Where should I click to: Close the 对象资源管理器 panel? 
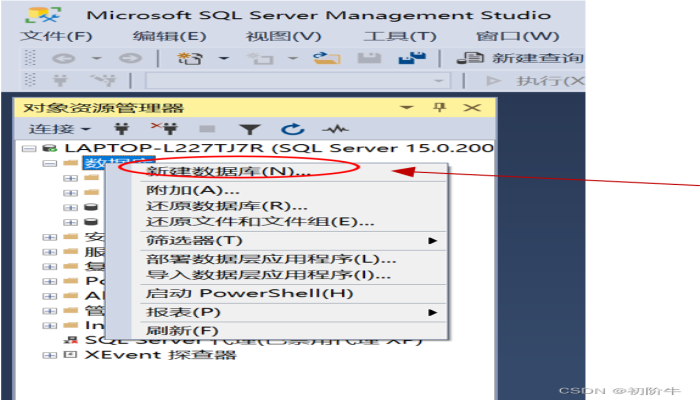coord(472,108)
